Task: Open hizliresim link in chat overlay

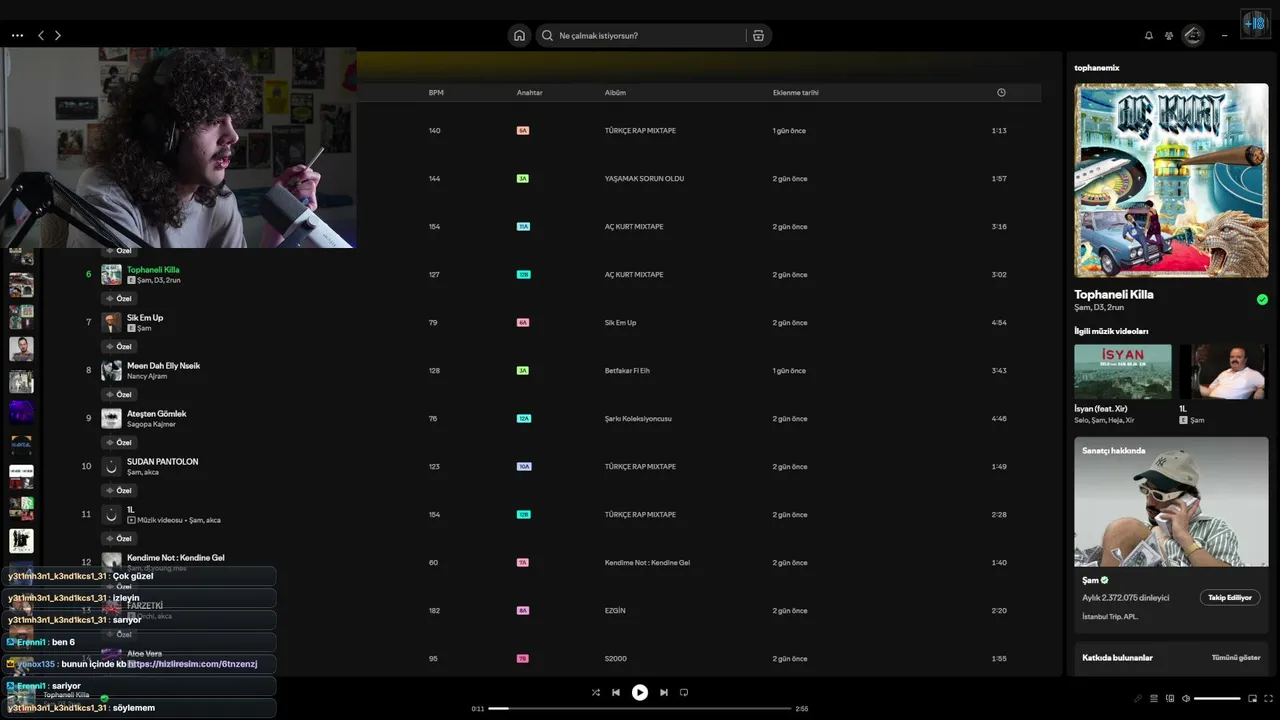Action: pyautogui.click(x=193, y=664)
